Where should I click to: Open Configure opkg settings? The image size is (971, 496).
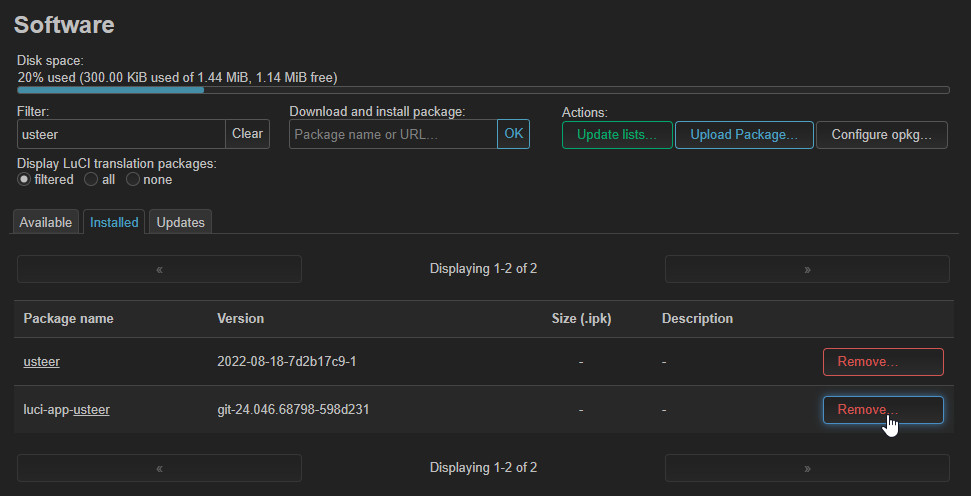click(881, 135)
